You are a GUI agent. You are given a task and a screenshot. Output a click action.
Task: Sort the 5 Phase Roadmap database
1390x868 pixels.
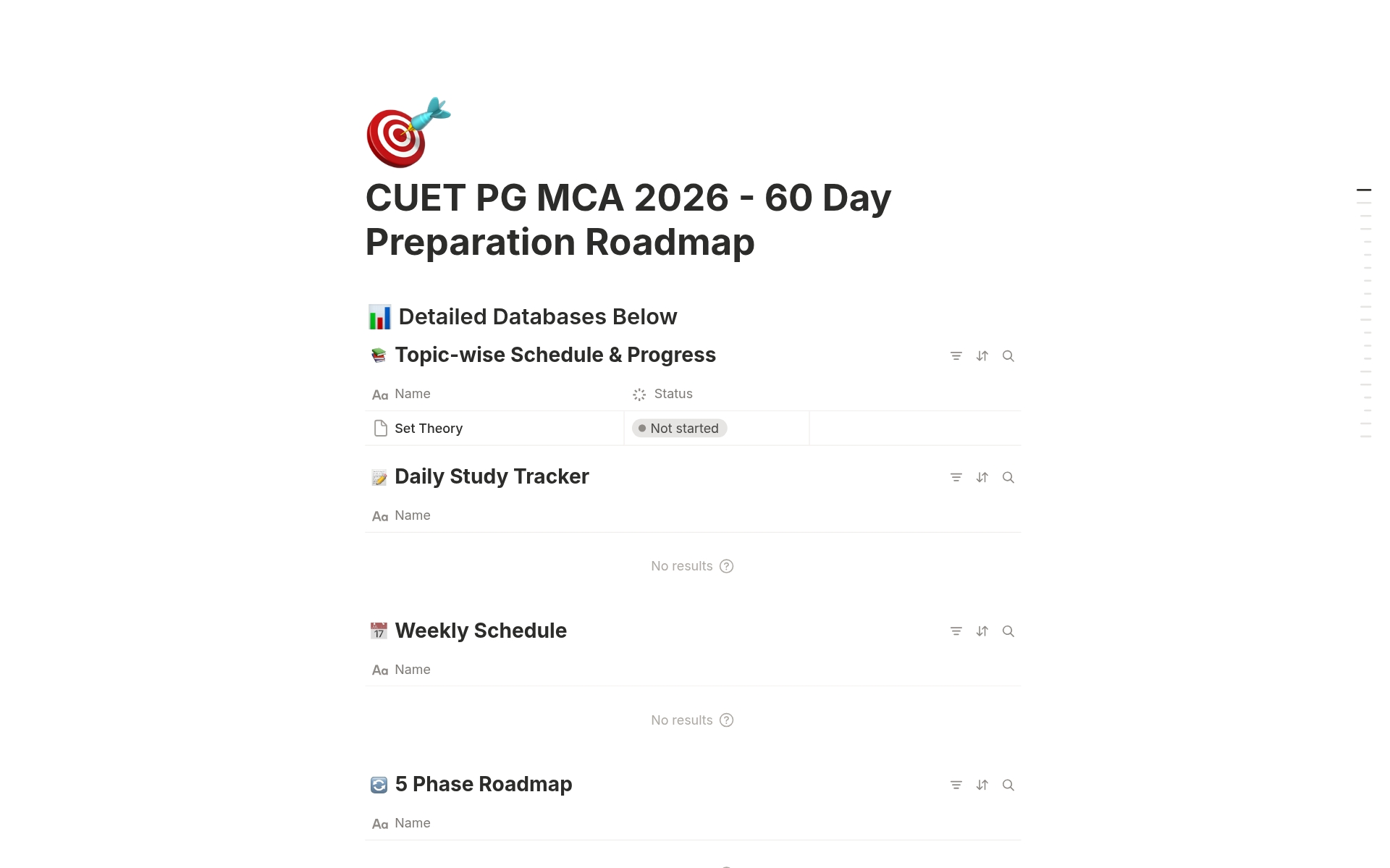[982, 785]
